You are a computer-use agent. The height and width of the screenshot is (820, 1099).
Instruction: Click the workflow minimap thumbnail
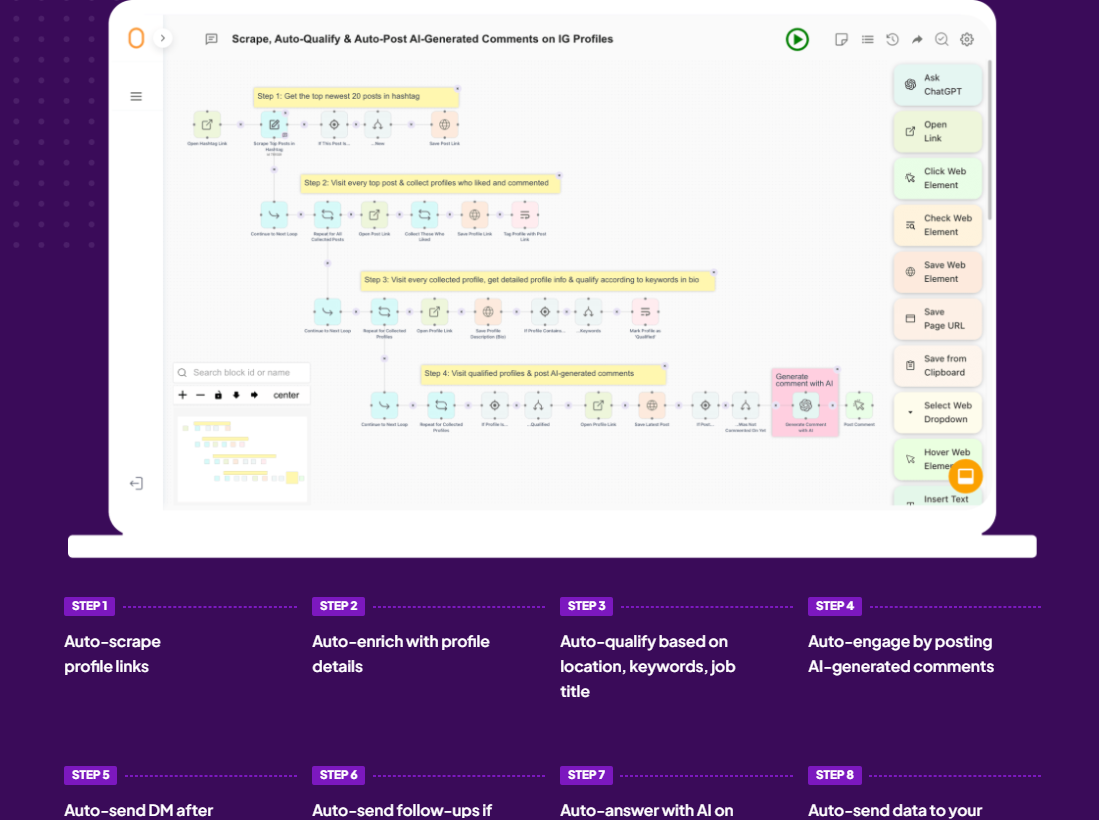tap(242, 458)
